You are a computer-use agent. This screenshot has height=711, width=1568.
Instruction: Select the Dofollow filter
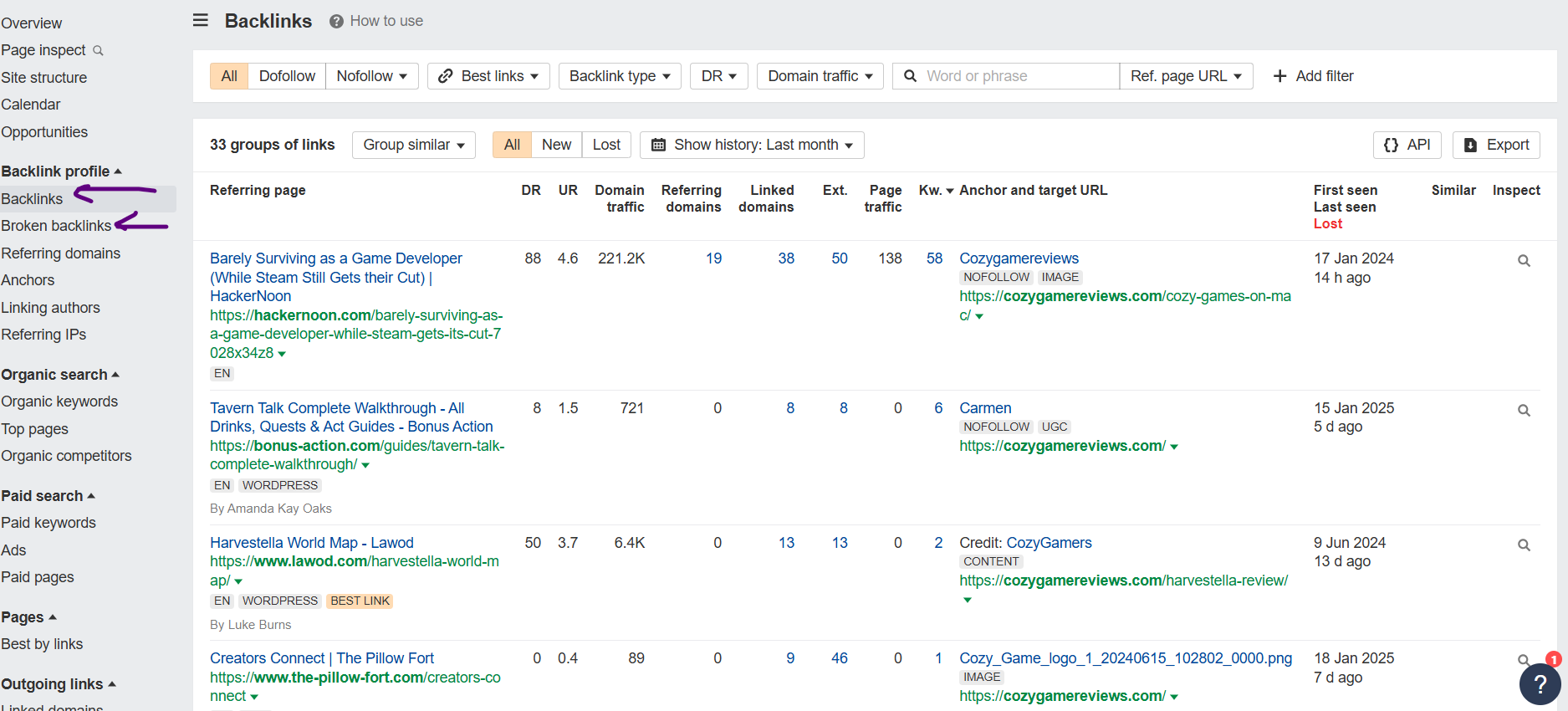pos(287,76)
